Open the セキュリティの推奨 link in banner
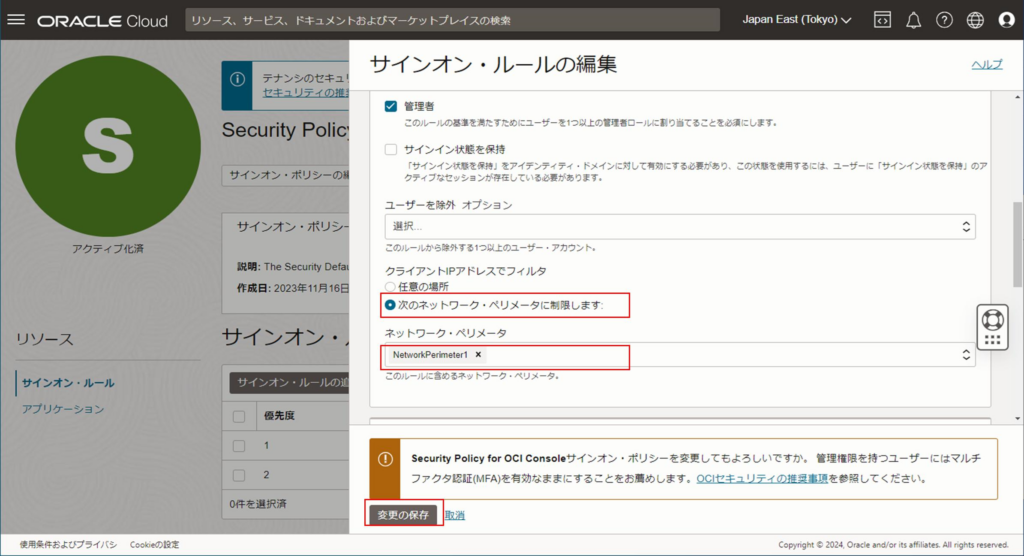The width and height of the screenshot is (1024, 556). click(x=305, y=93)
